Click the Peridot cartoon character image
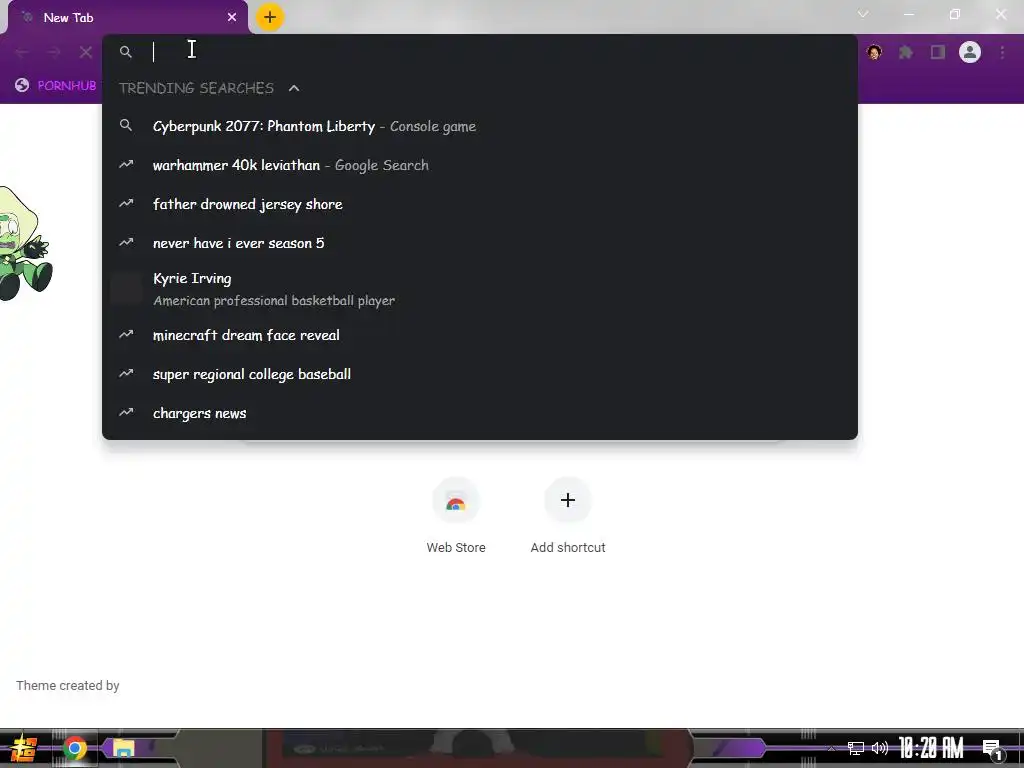 pyautogui.click(x=25, y=244)
